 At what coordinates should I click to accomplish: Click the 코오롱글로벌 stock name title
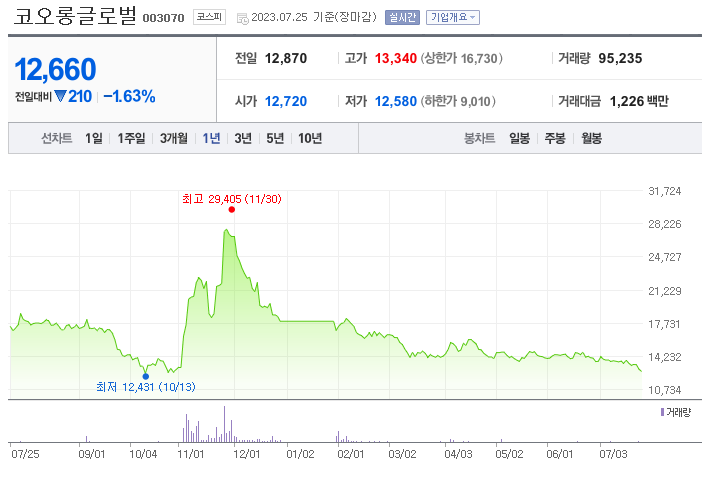(75, 16)
